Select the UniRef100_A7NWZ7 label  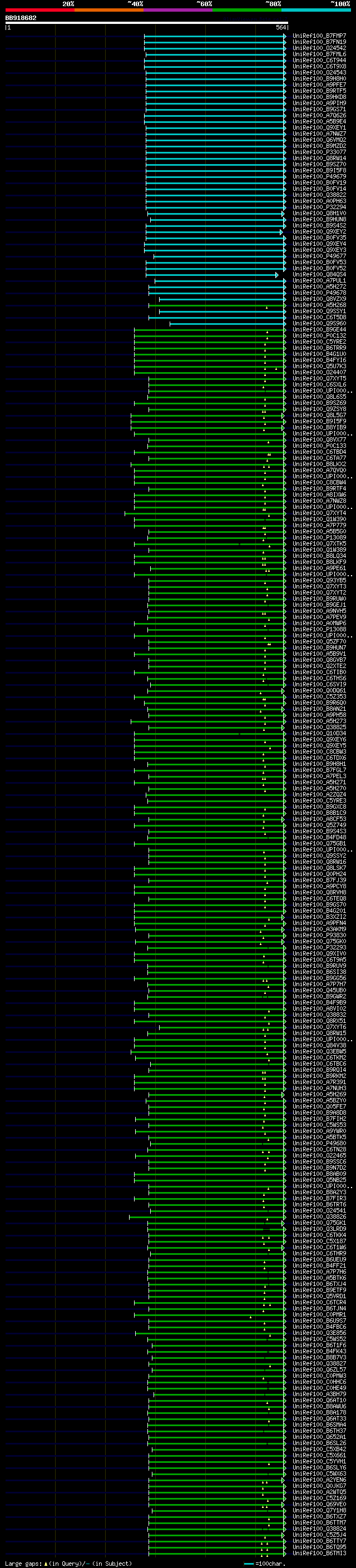pos(319,134)
